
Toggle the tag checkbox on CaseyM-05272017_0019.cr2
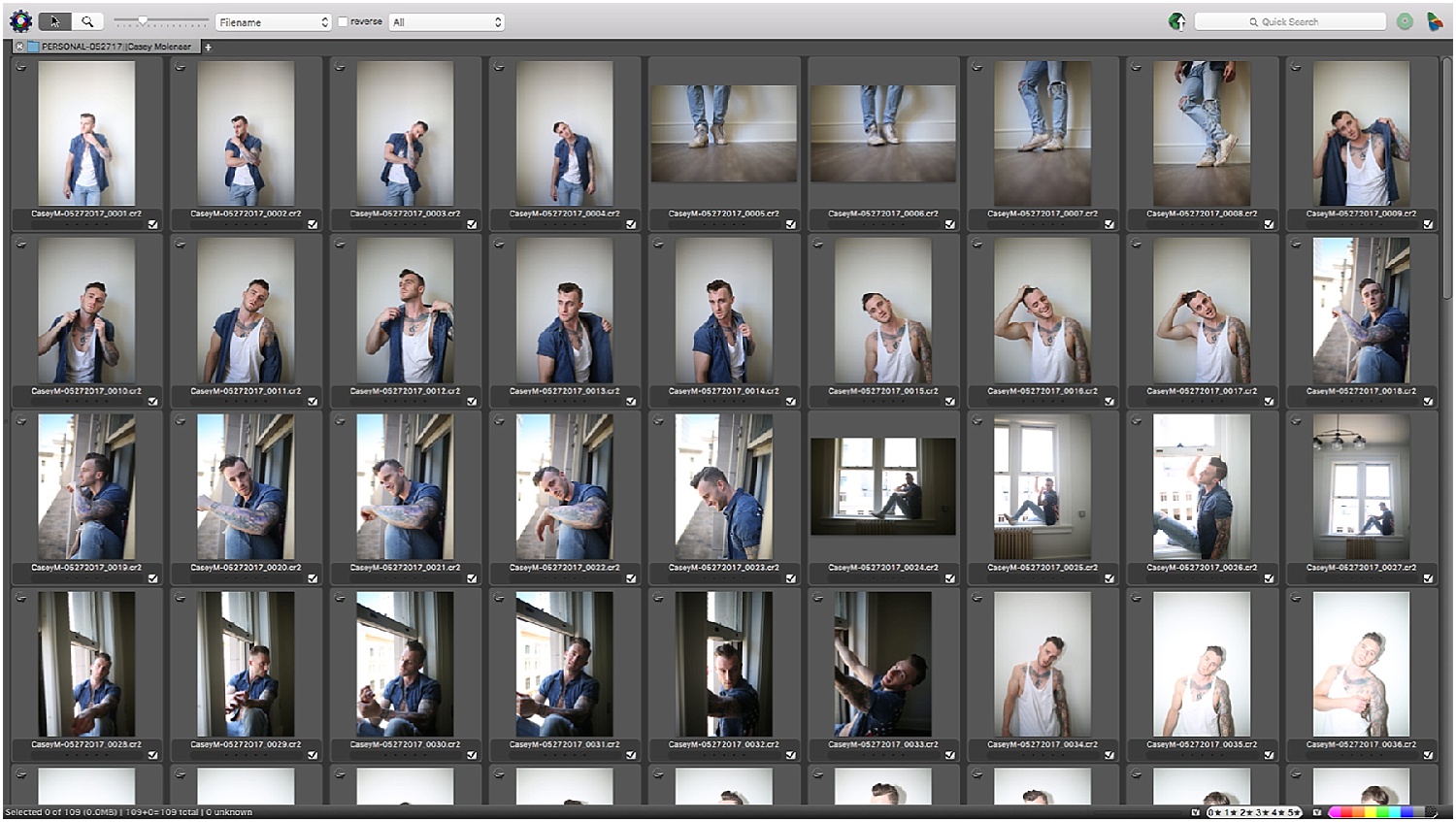coord(153,578)
